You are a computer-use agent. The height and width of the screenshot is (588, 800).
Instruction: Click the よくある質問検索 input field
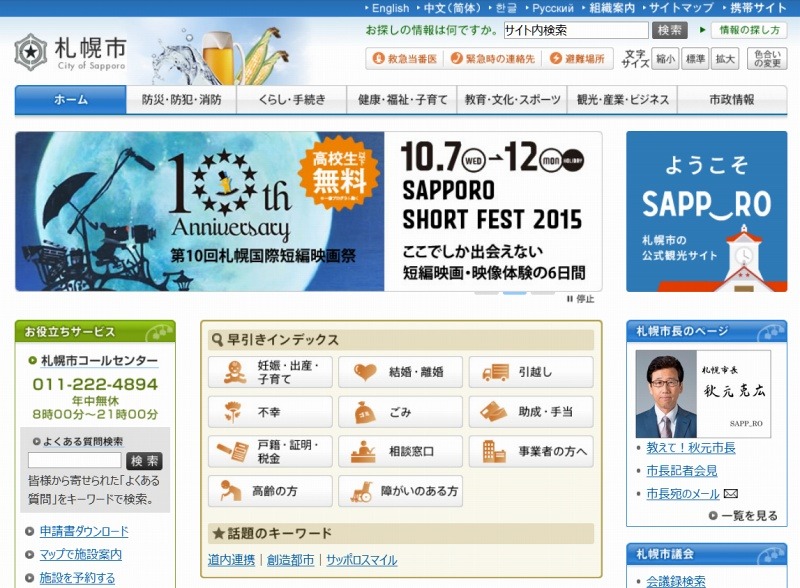pos(74,460)
